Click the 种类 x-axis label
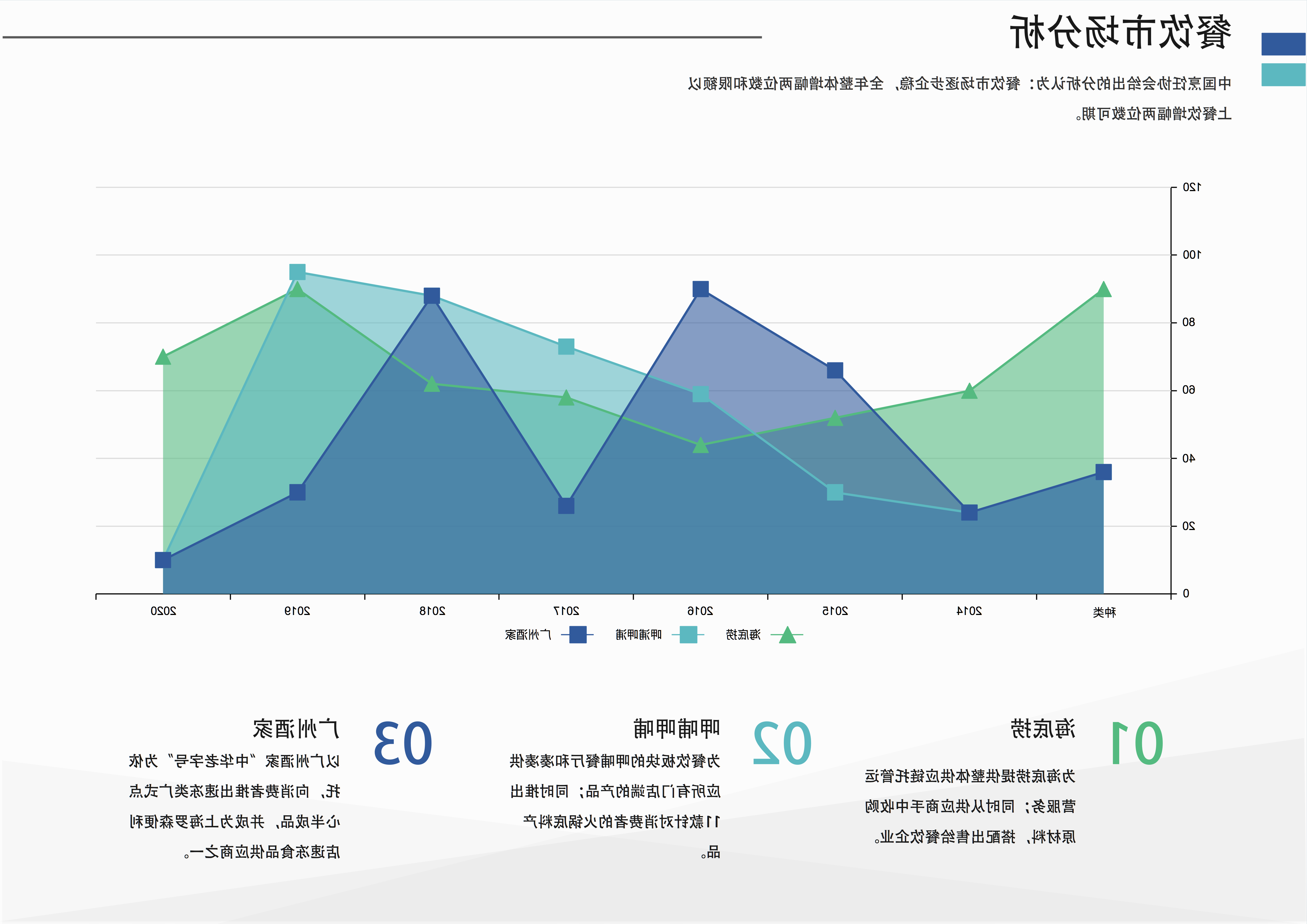The image size is (1307, 924). 1104,612
